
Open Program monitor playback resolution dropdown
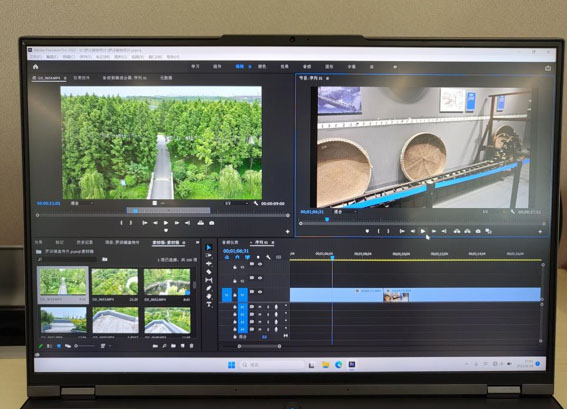coord(494,212)
